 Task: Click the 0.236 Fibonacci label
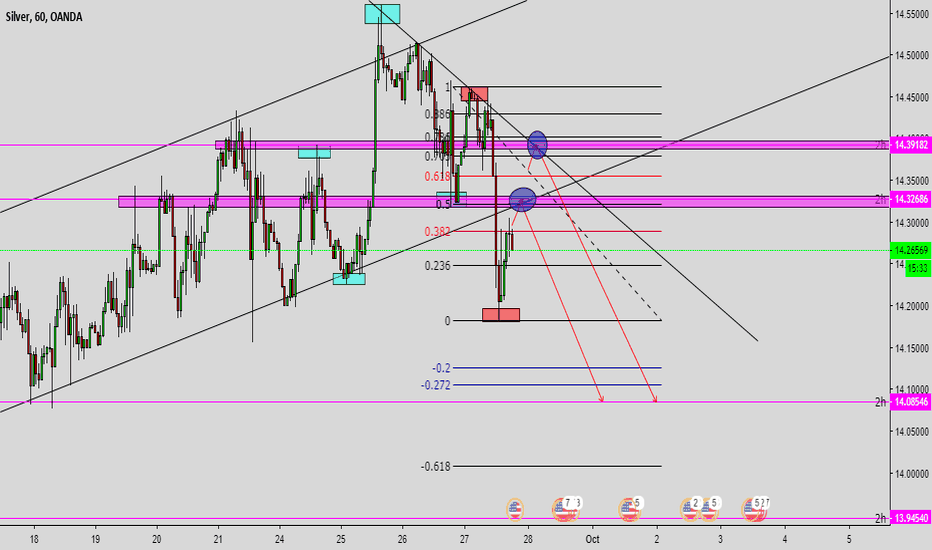click(x=437, y=266)
